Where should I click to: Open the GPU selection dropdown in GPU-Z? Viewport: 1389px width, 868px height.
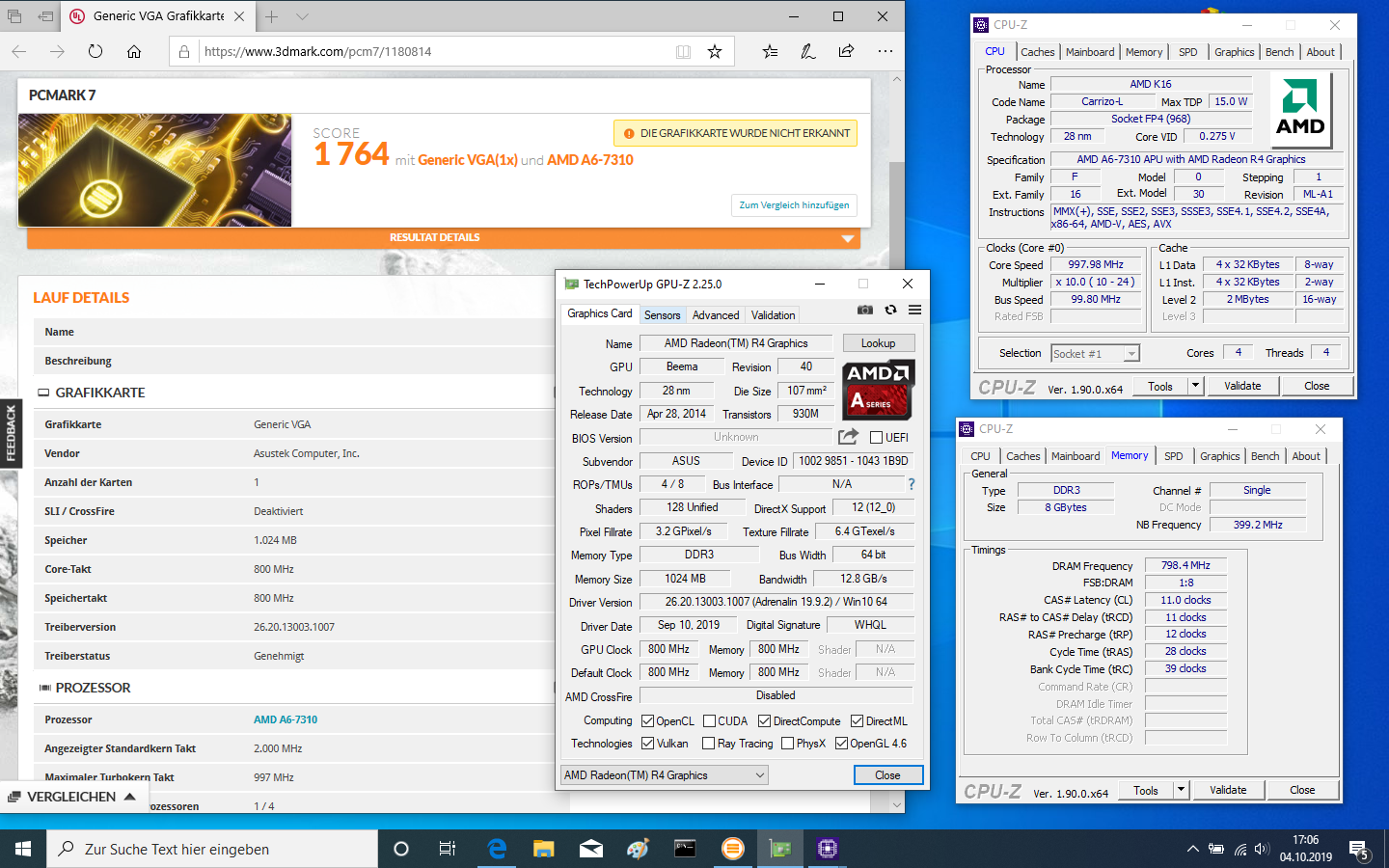pos(665,774)
